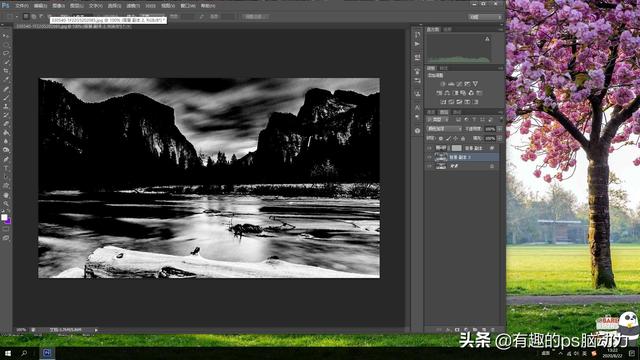Select the Zoom tool in the toolbox
This screenshot has height=360, width=640.
click(x=6, y=204)
